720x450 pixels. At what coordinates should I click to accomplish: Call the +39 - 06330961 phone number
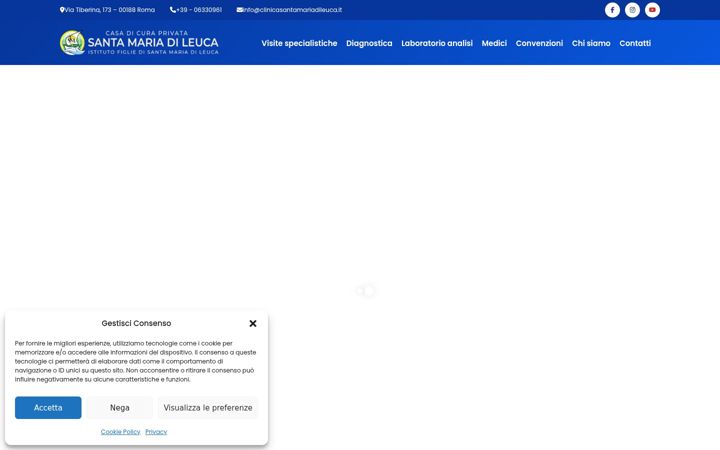coord(199,10)
